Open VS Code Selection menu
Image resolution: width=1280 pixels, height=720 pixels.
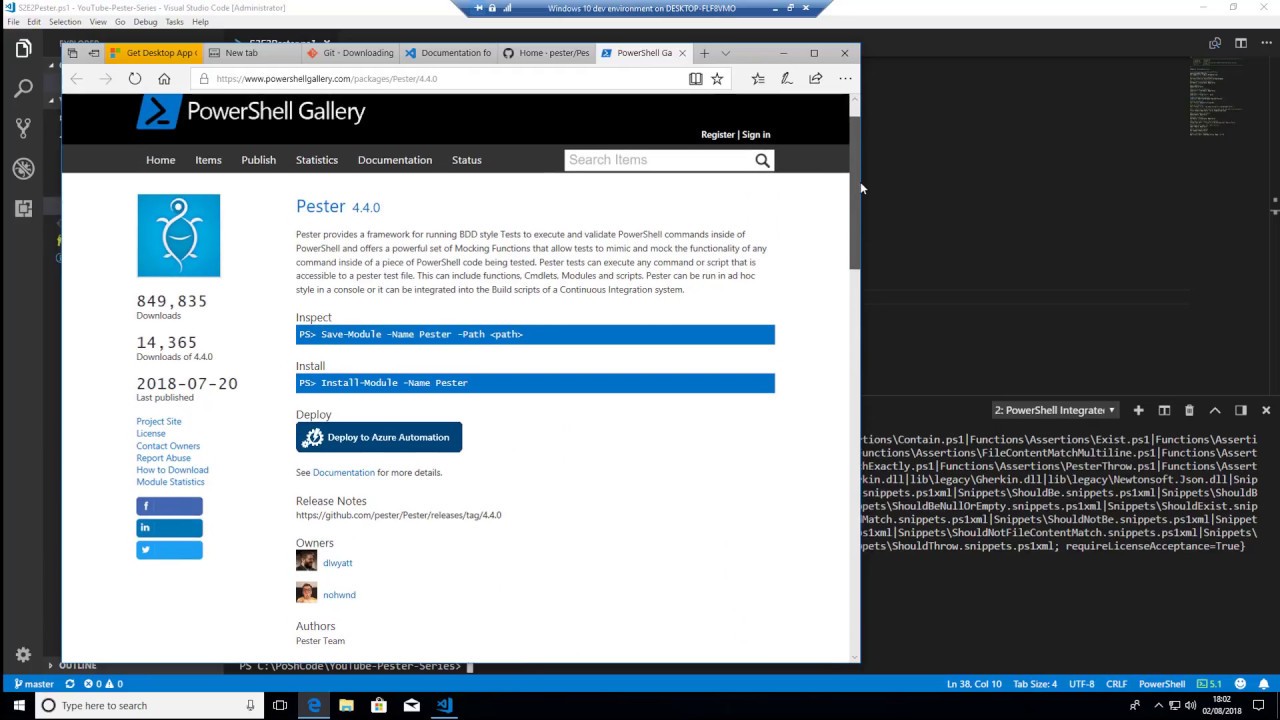(x=65, y=22)
